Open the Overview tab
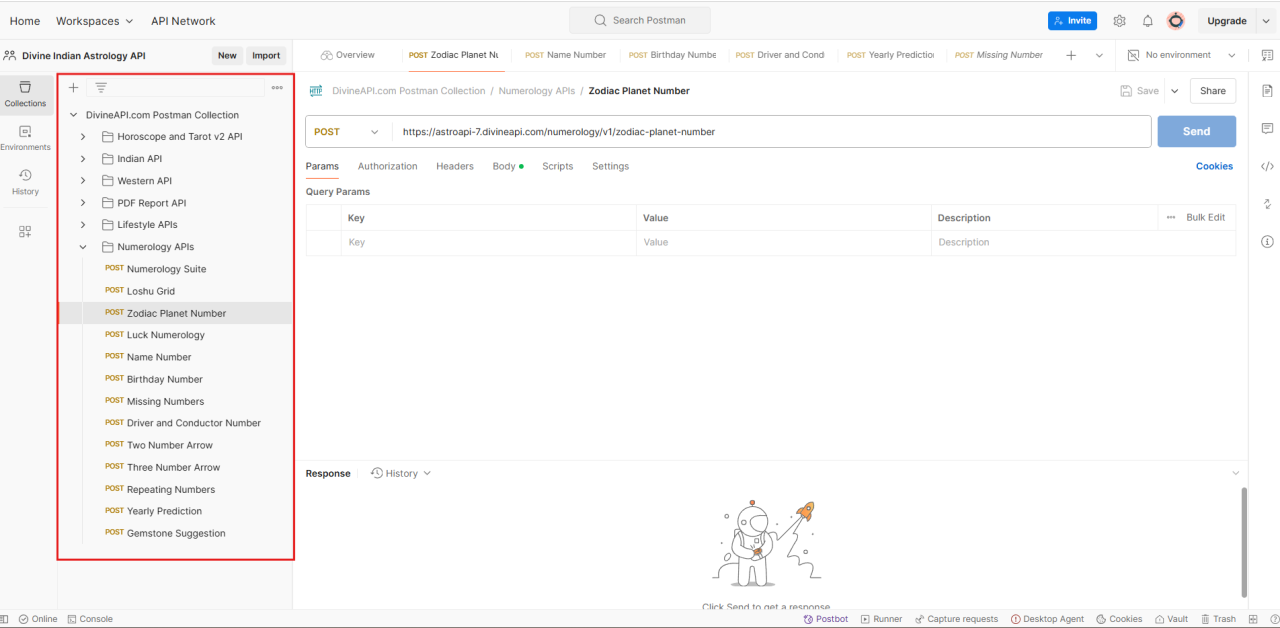 [348, 55]
